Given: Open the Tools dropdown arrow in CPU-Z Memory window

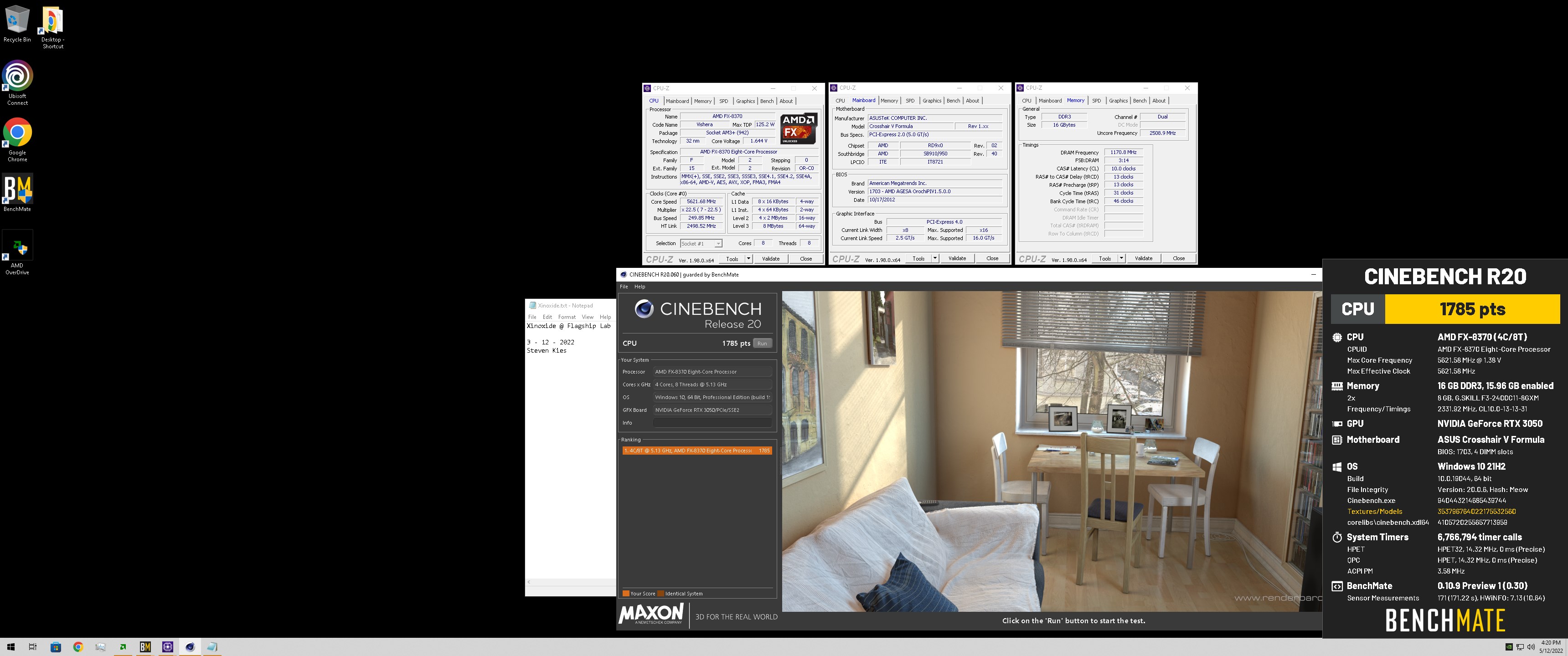Looking at the screenshot, I should (x=1121, y=259).
